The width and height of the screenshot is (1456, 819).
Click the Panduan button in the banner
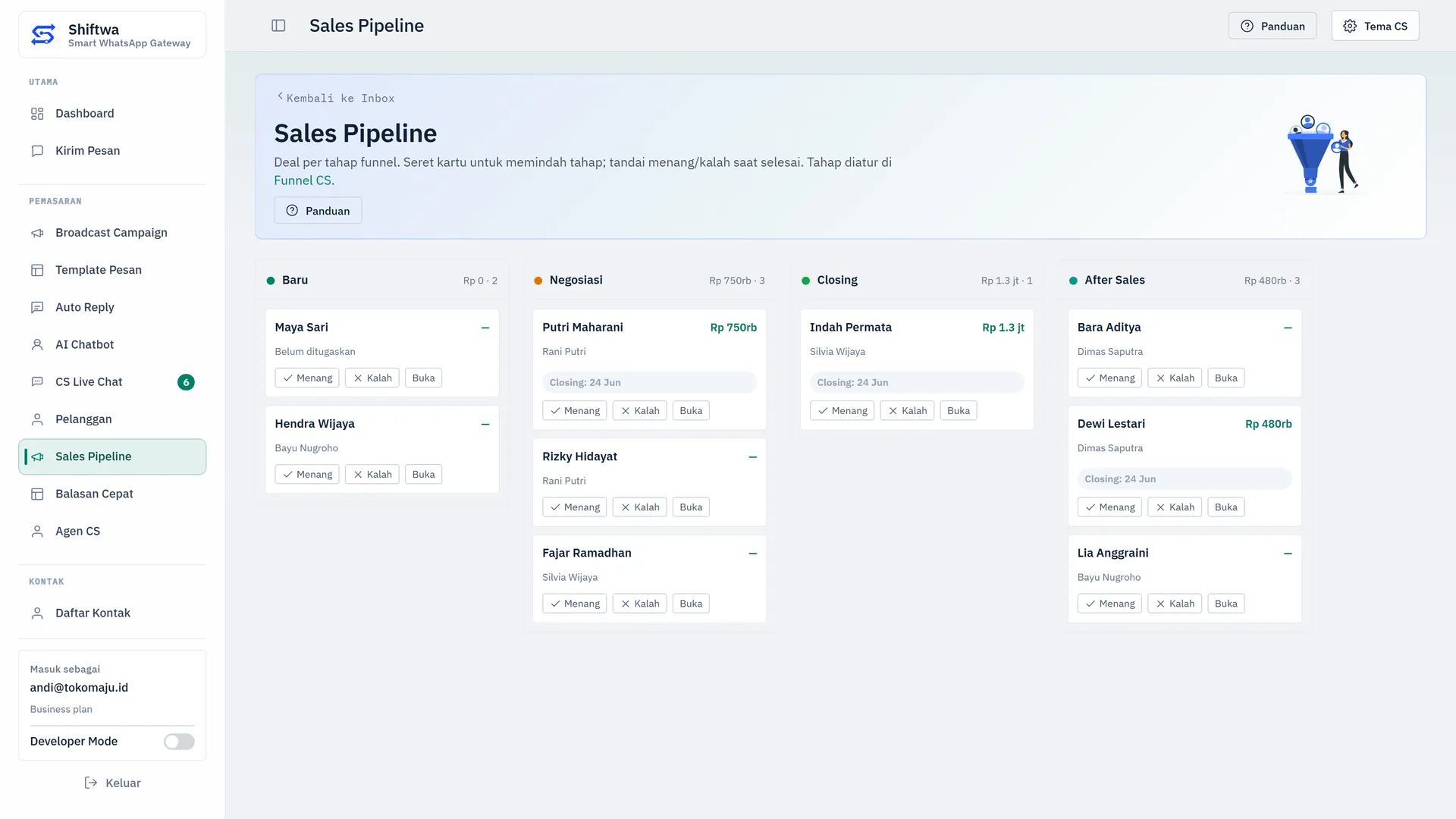[x=318, y=211]
